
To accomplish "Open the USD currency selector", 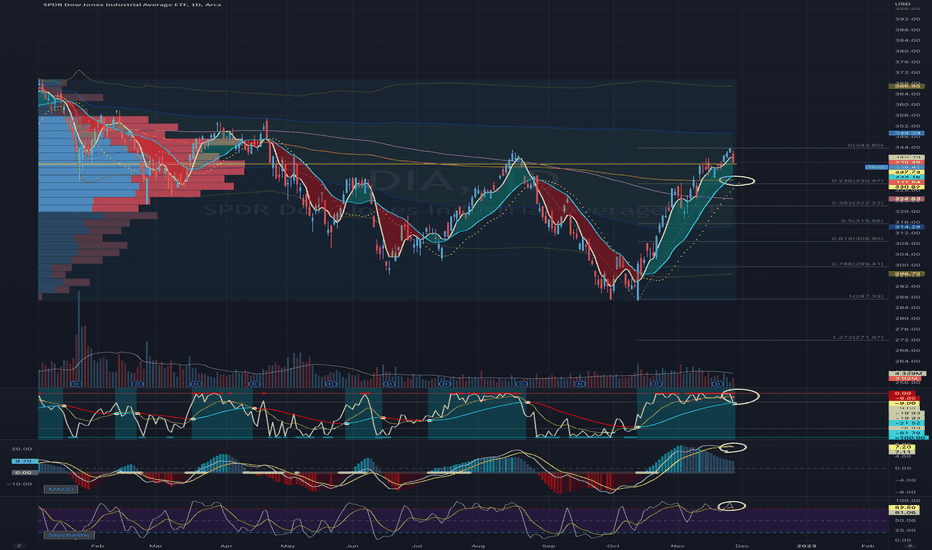I will (901, 4).
